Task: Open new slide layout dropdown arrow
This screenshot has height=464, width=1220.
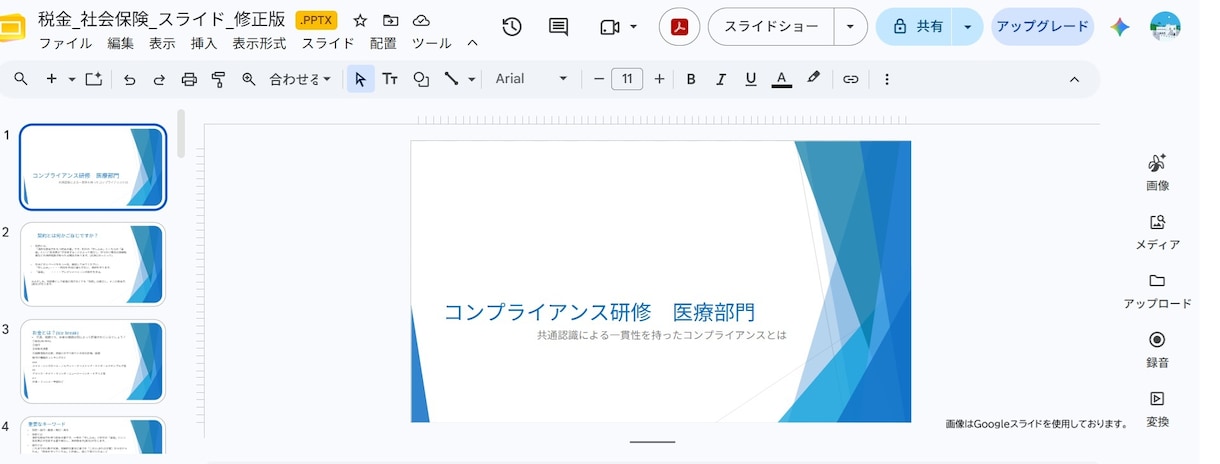Action: pos(71,79)
